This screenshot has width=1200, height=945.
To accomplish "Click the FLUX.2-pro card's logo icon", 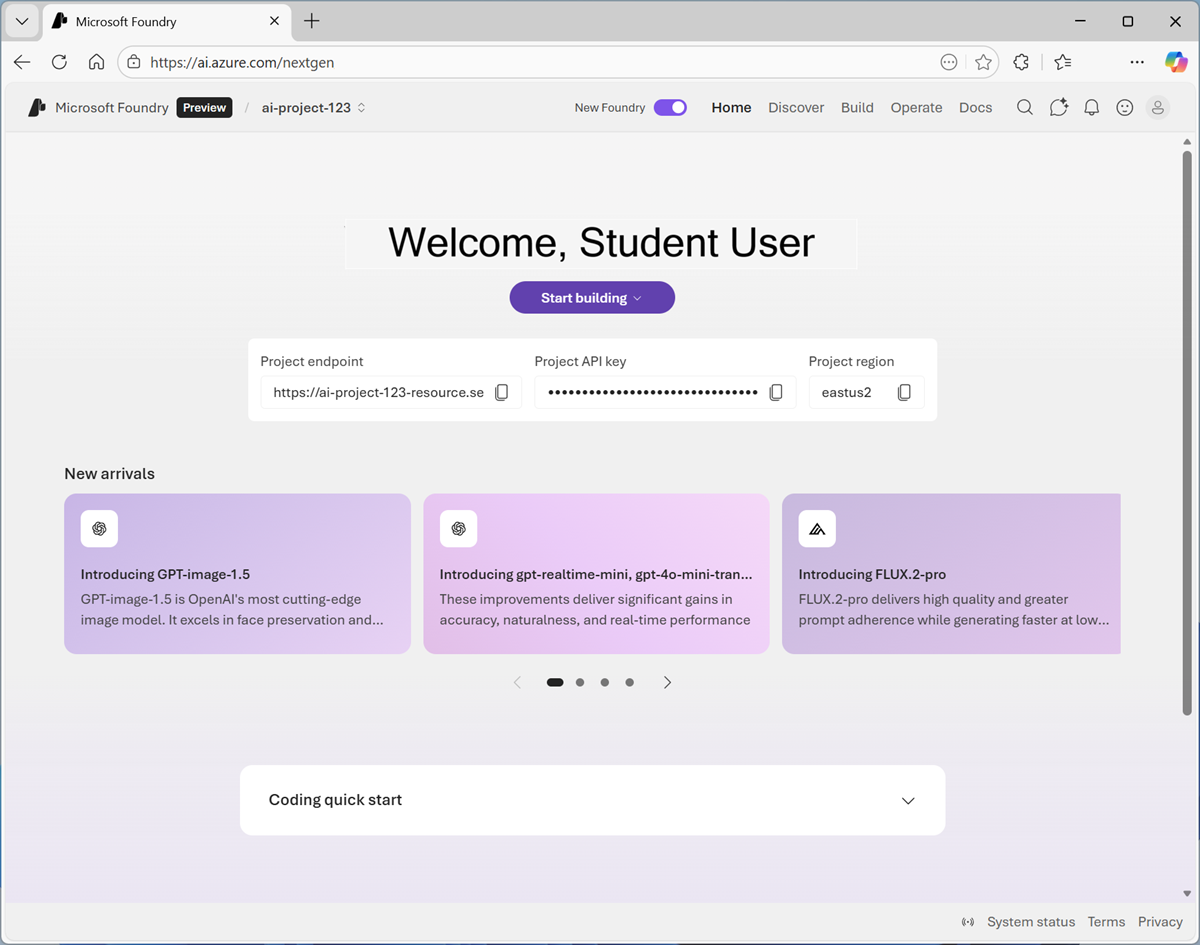I will coord(817,528).
